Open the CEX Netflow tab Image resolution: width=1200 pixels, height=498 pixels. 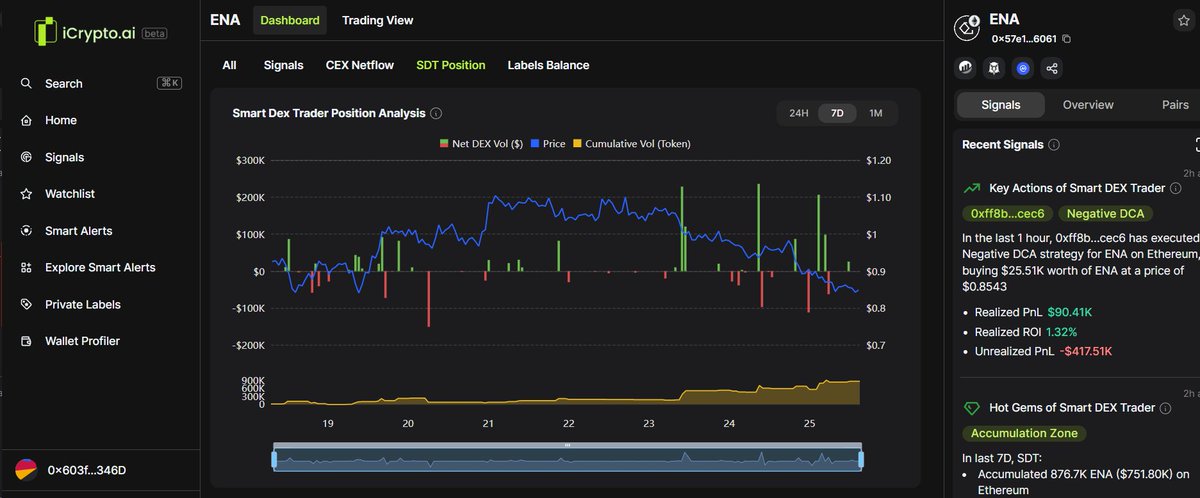tap(360, 65)
